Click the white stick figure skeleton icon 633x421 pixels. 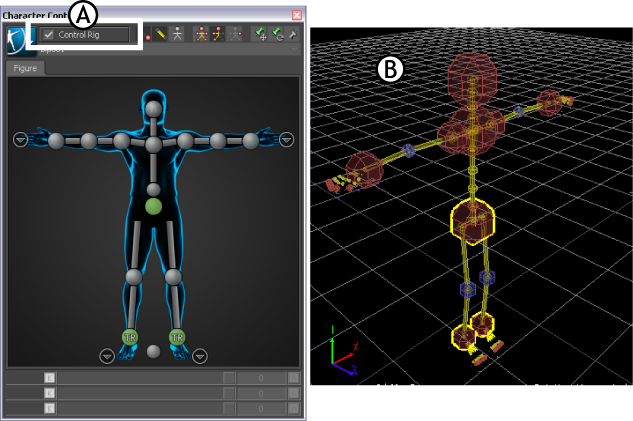pyautogui.click(x=177, y=34)
